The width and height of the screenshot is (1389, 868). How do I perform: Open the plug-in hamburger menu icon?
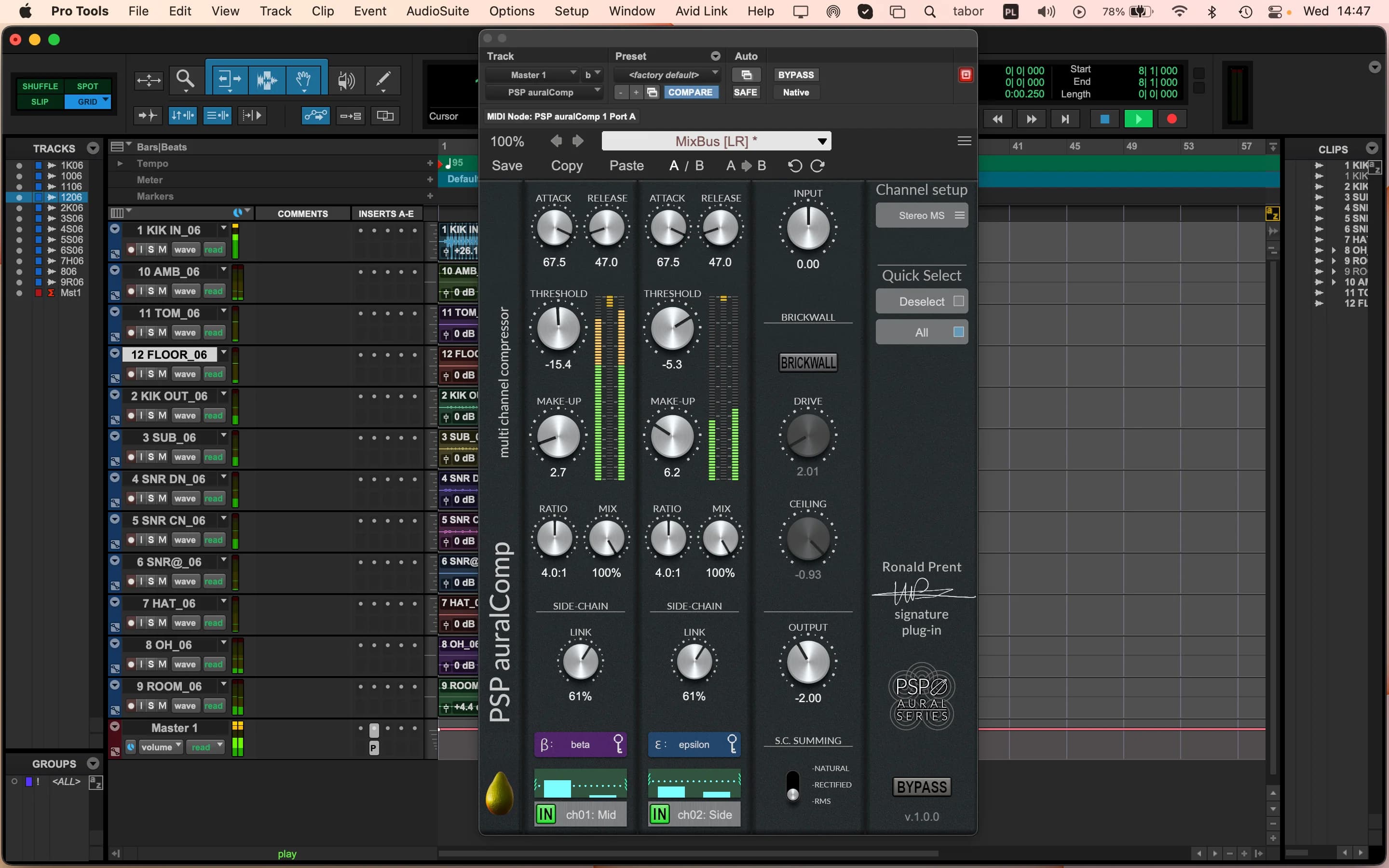(964, 141)
